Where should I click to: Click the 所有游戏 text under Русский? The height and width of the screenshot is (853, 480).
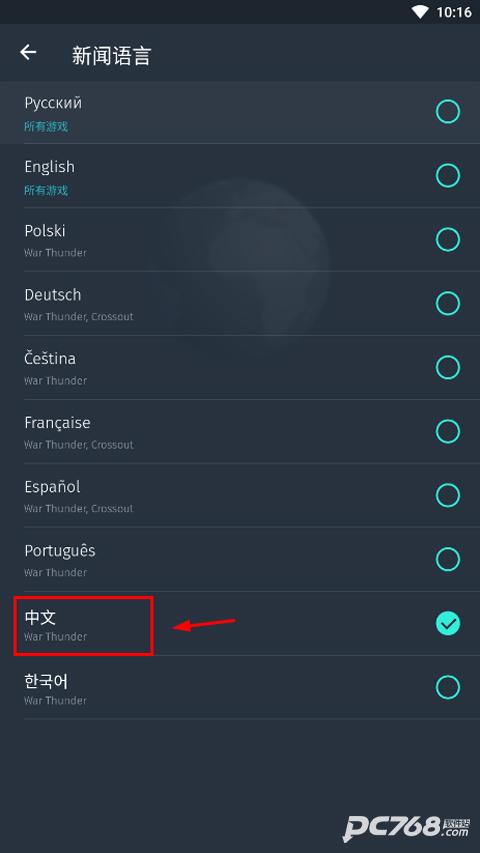46,127
